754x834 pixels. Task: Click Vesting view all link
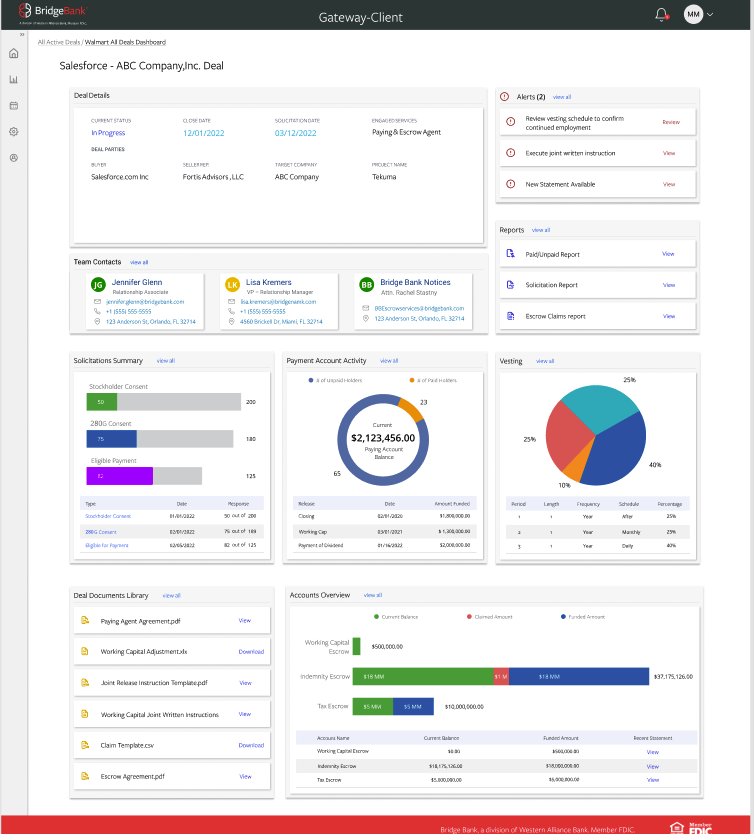[x=544, y=361]
